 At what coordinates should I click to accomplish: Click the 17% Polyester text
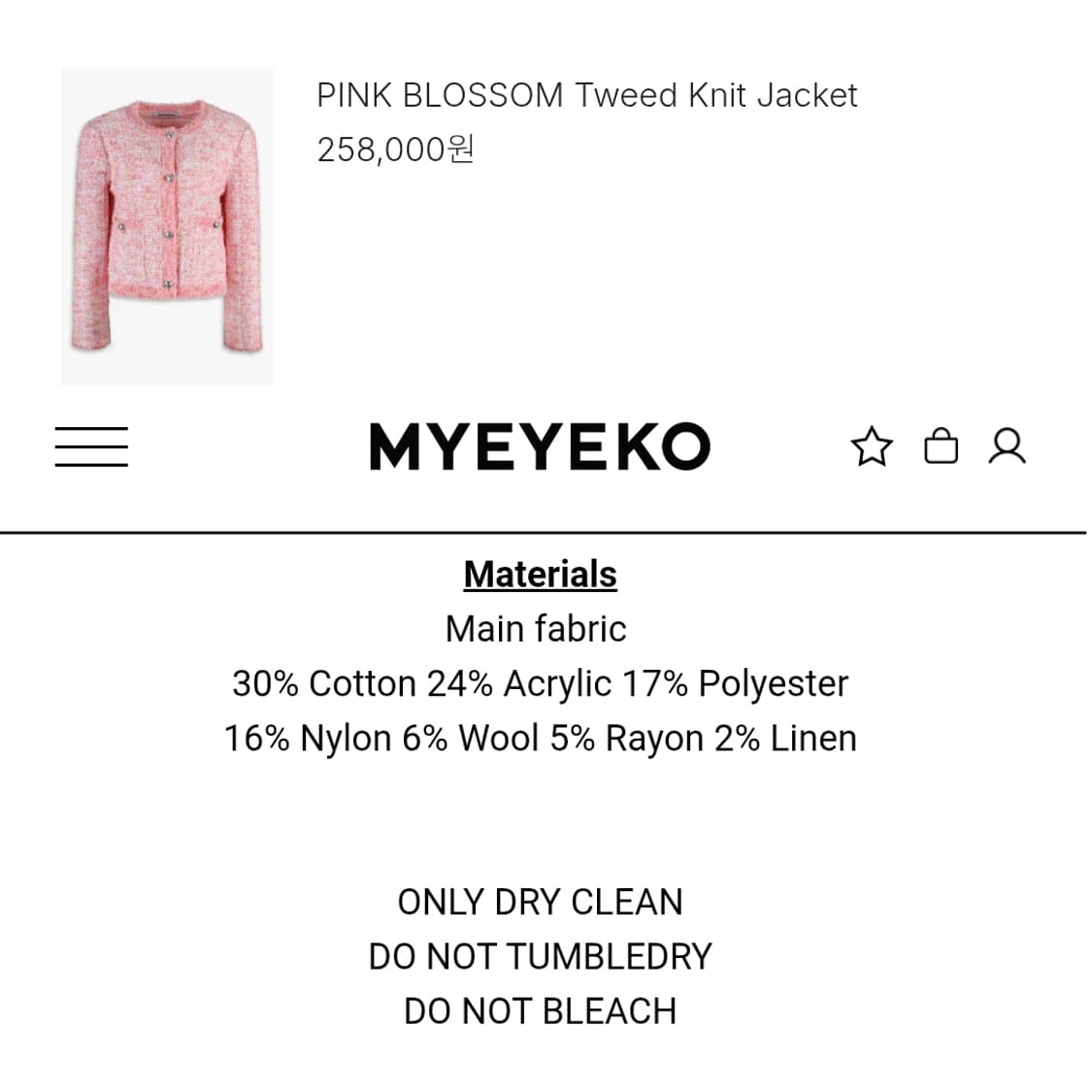[x=735, y=683]
